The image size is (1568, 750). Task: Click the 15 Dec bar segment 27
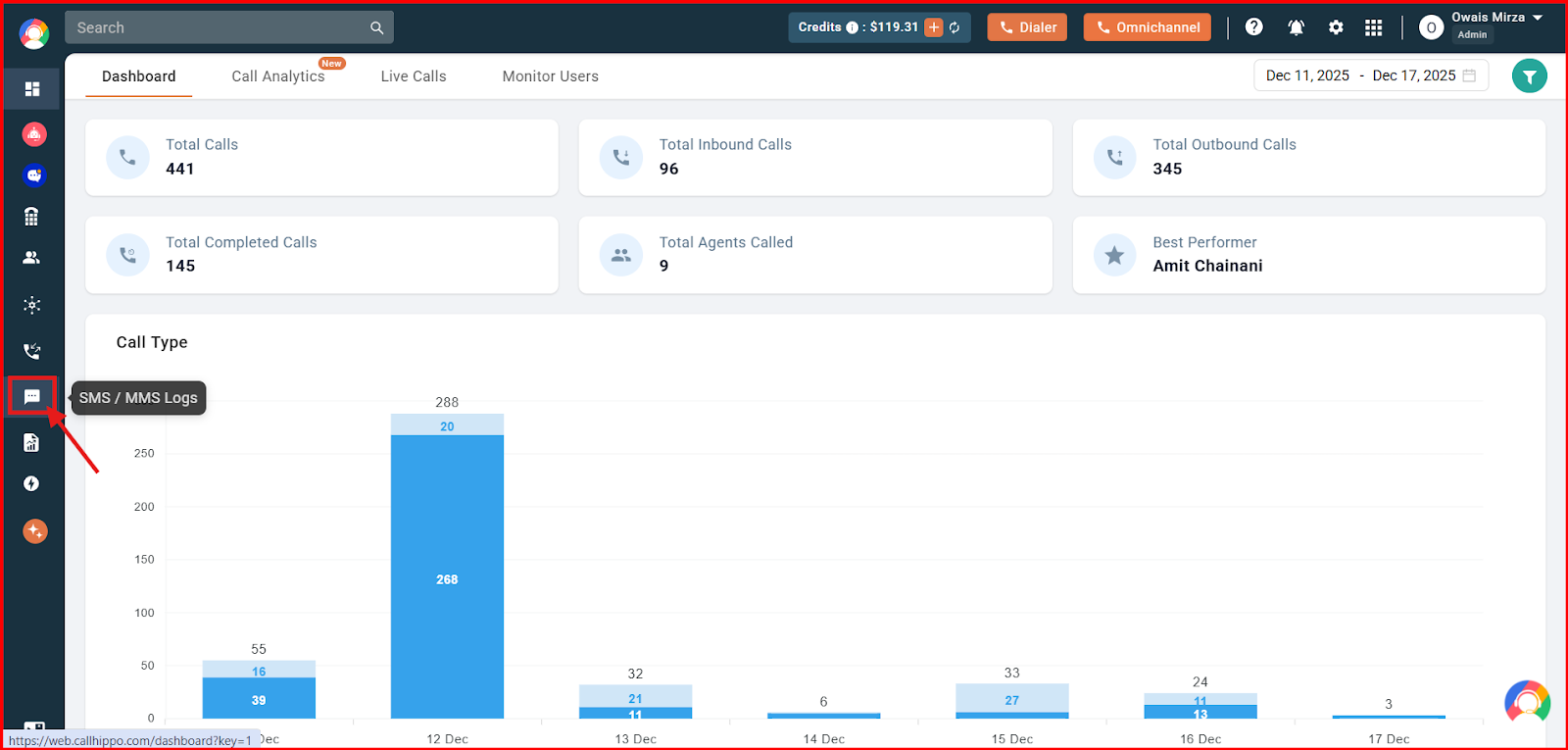coord(1012,699)
